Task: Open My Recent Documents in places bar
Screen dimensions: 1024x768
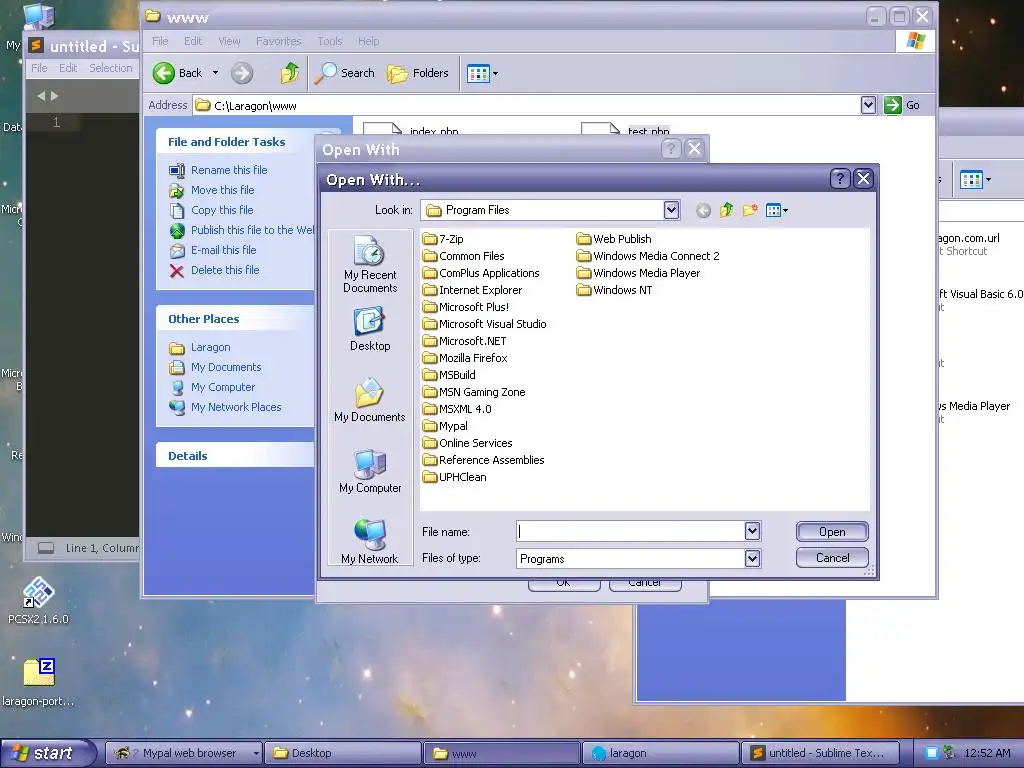Action: click(x=370, y=264)
